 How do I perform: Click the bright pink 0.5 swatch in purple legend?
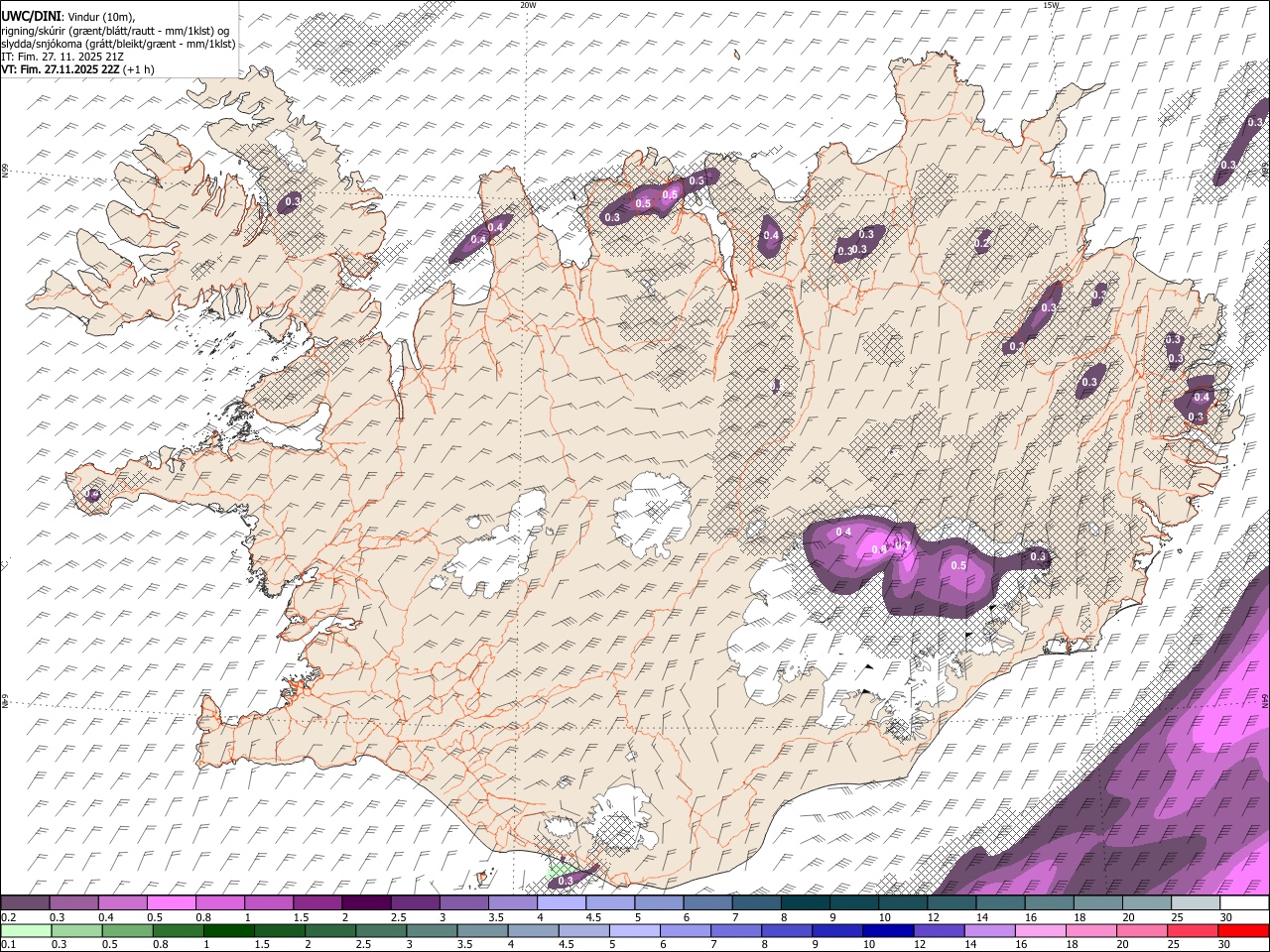[171, 903]
